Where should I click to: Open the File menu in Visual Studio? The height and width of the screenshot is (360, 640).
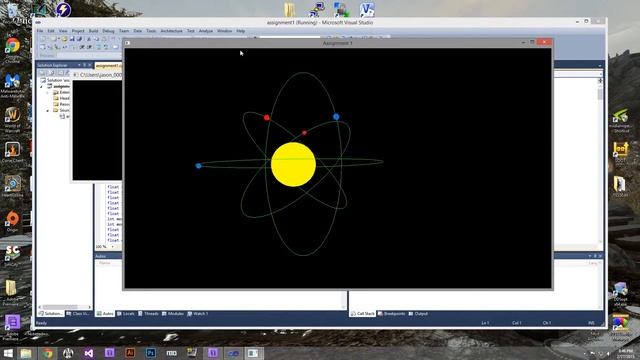(x=40, y=31)
